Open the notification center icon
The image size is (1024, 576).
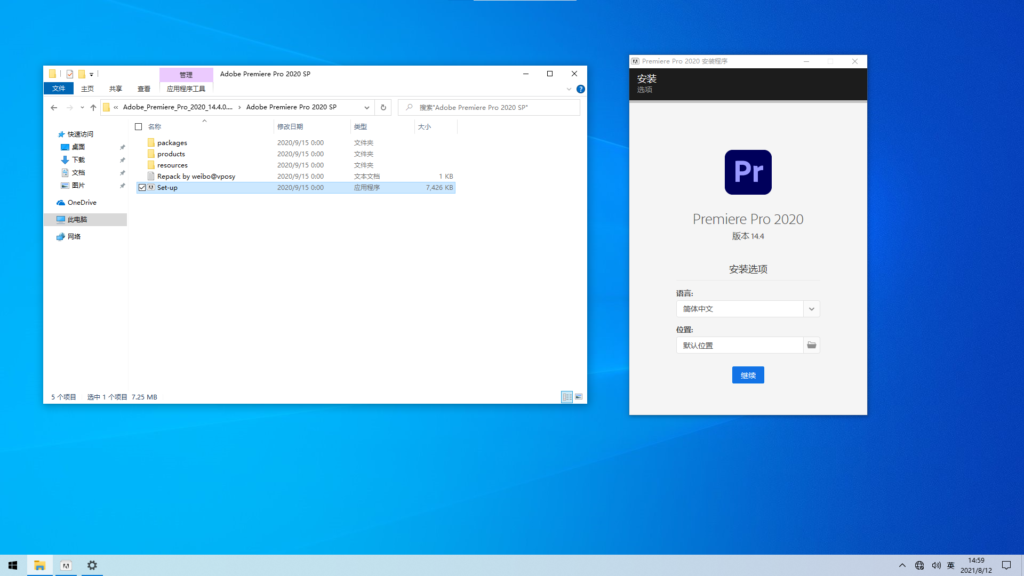(x=1006, y=566)
